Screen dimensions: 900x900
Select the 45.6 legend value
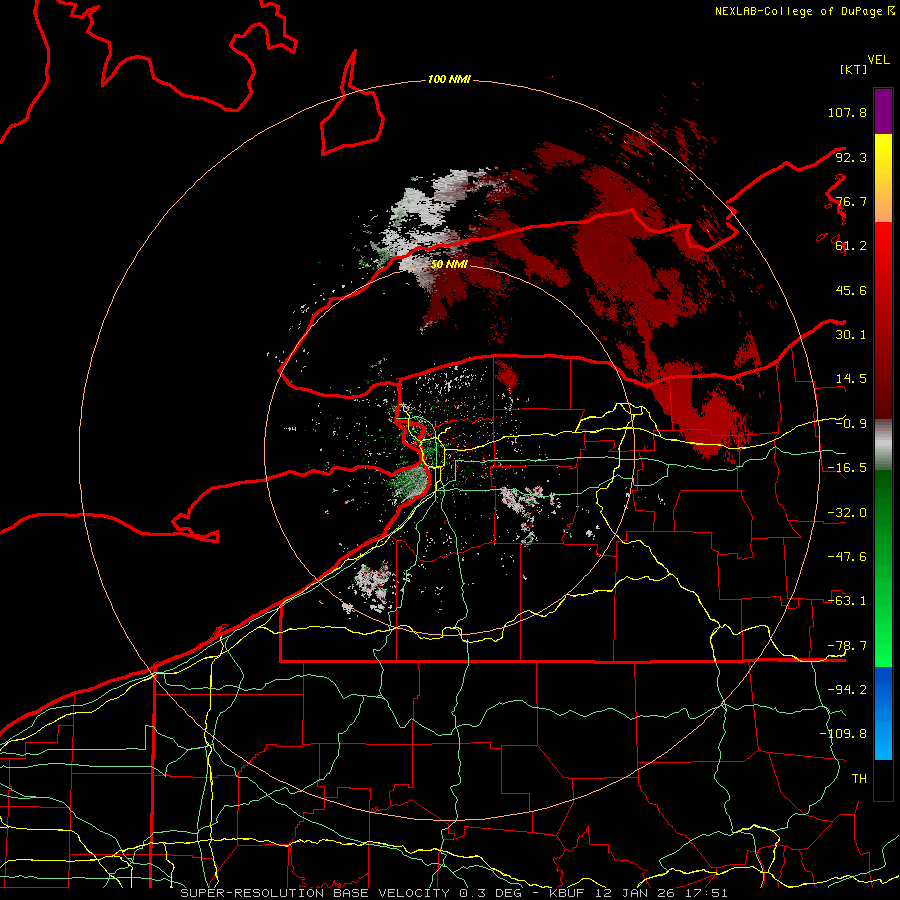click(851, 290)
